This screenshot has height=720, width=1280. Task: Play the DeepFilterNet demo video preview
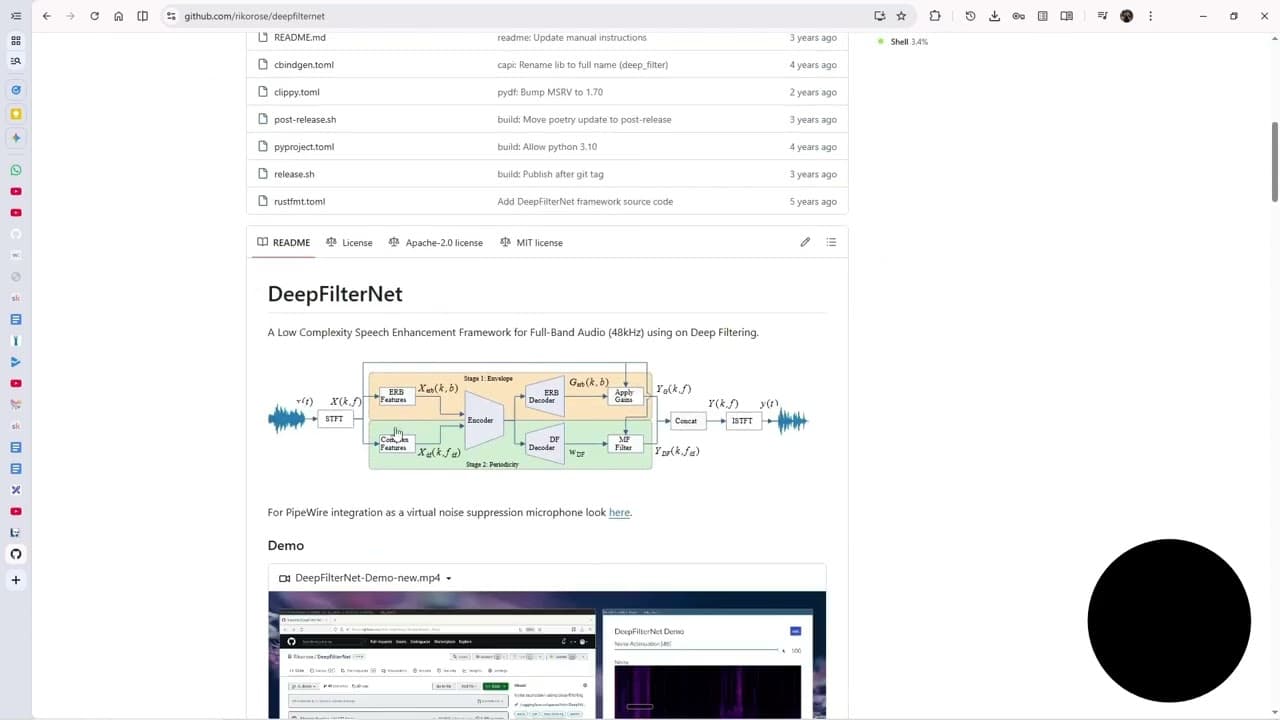click(x=547, y=655)
